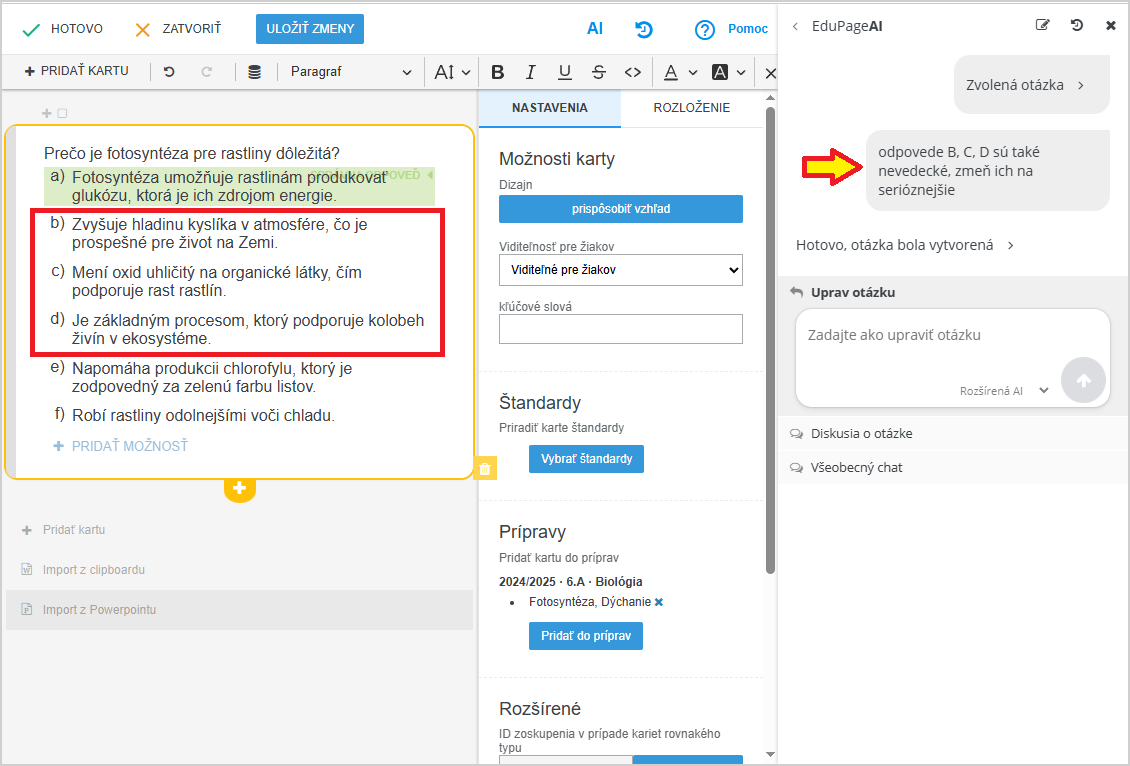Click the Uložiť zmeny button
Image resolution: width=1130 pixels, height=766 pixels.
pyautogui.click(x=310, y=29)
